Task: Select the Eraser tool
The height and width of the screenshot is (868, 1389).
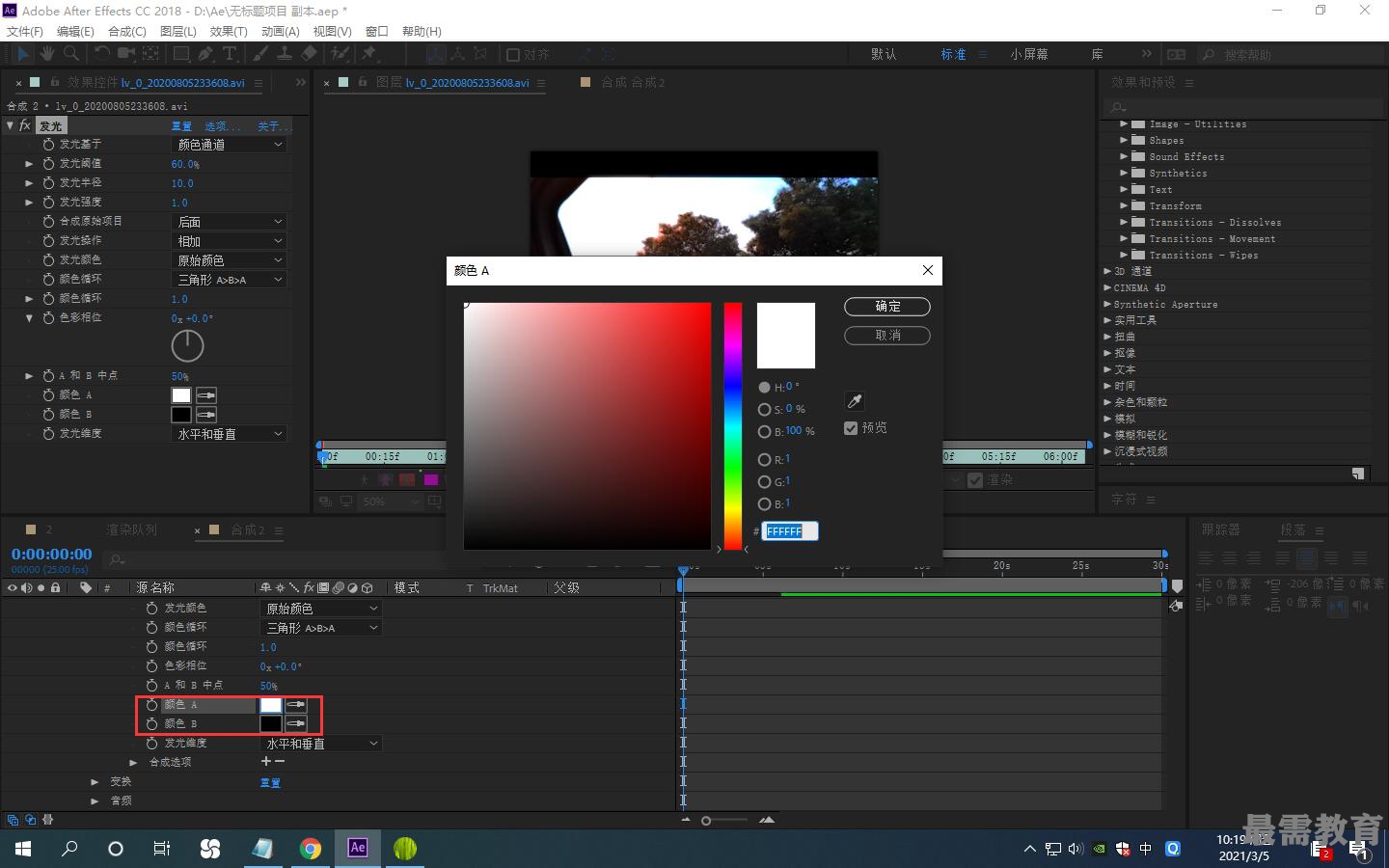Action: point(309,54)
